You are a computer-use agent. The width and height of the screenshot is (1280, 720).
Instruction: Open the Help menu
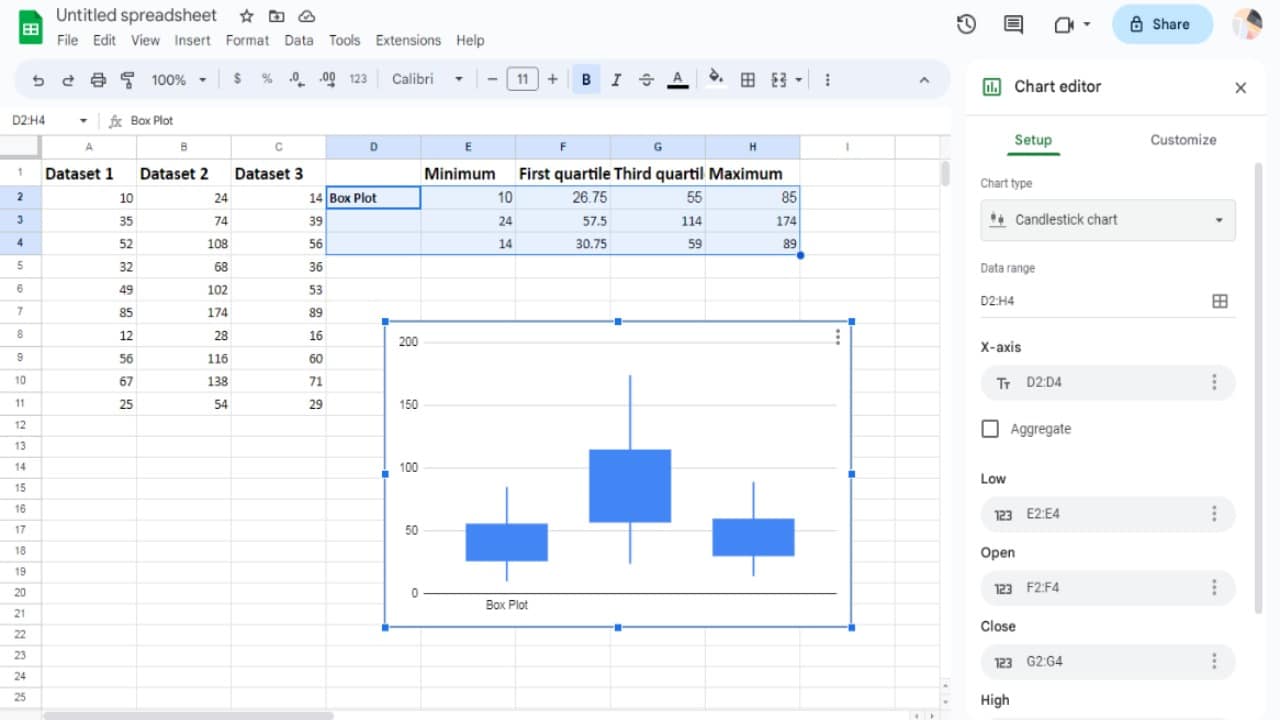(x=470, y=40)
